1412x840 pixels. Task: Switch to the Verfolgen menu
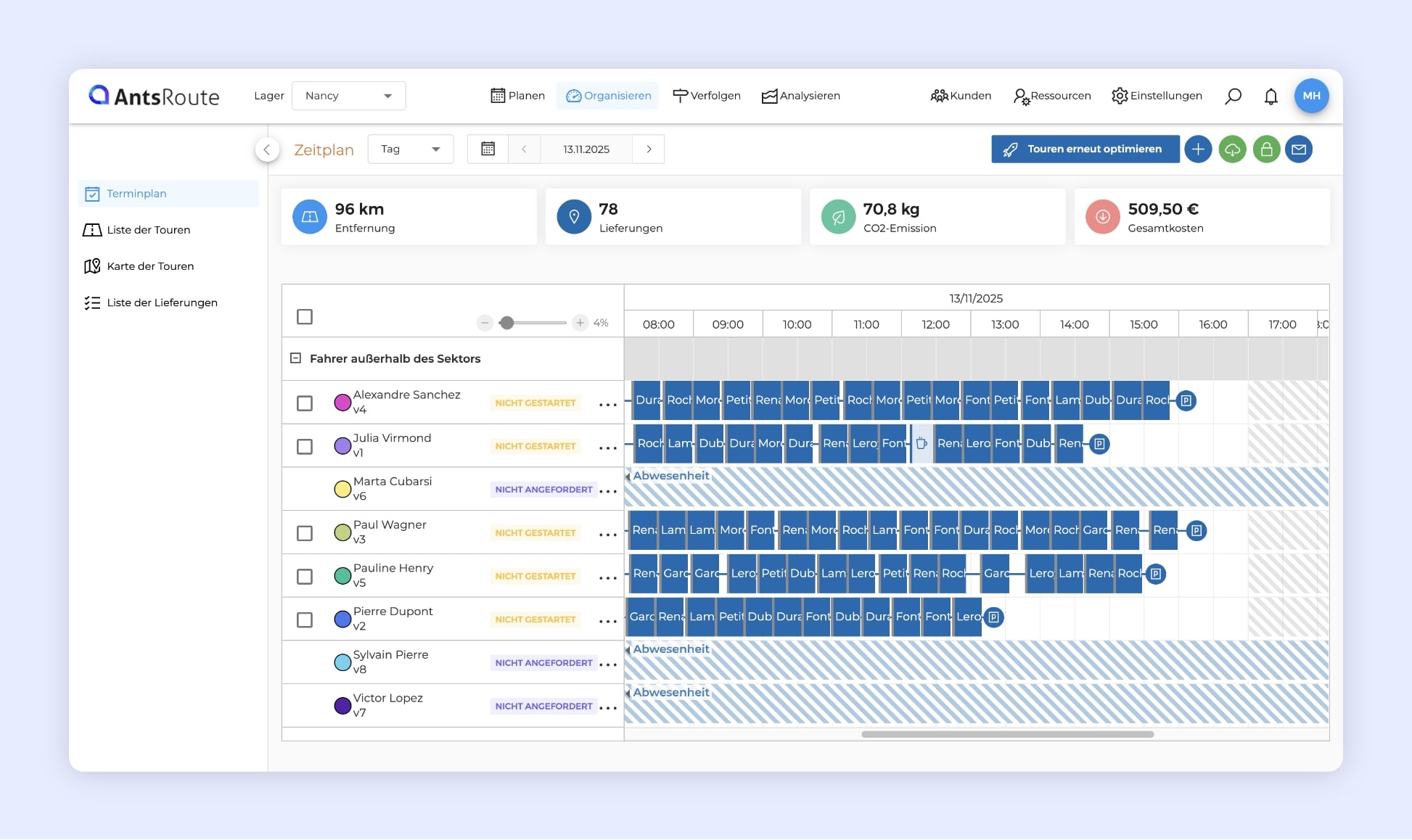pos(707,96)
